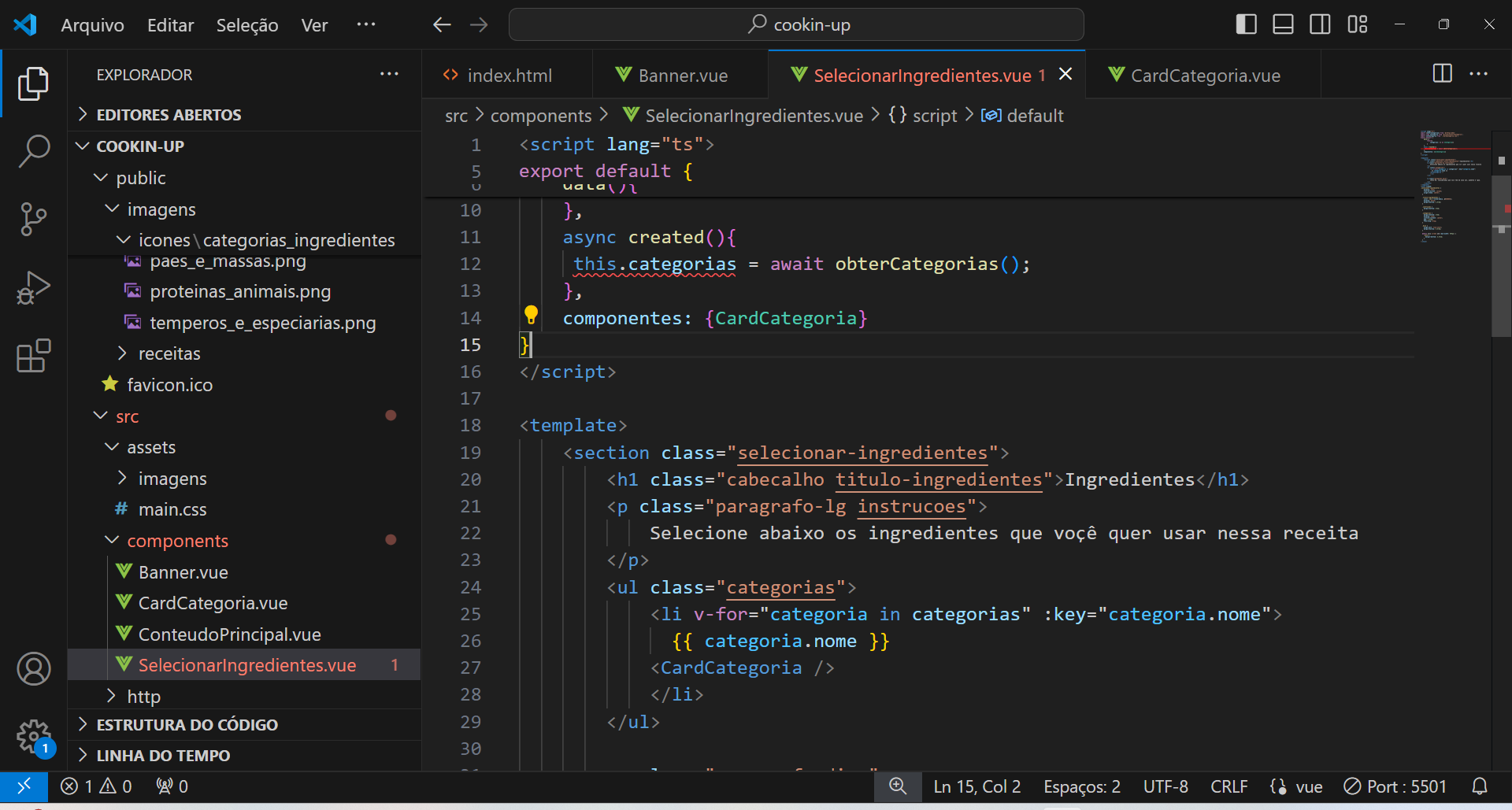Toggle the bottom panel visibility
Screen dimensions: 1512x810
click(x=1283, y=24)
